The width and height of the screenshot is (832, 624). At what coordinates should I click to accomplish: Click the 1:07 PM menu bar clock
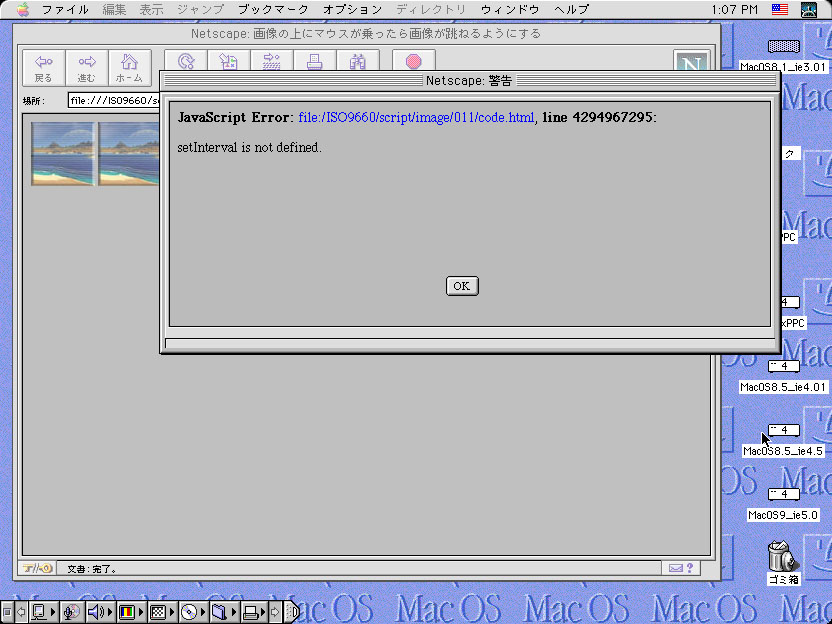[x=734, y=10]
